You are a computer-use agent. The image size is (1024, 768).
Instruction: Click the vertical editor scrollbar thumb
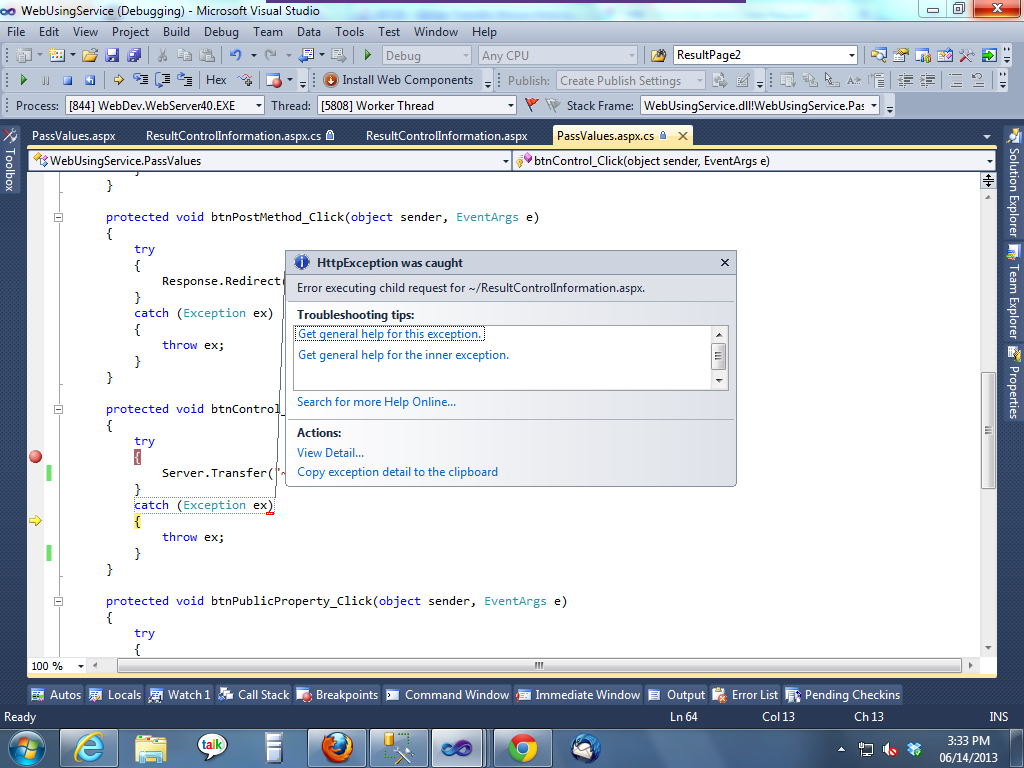click(988, 430)
